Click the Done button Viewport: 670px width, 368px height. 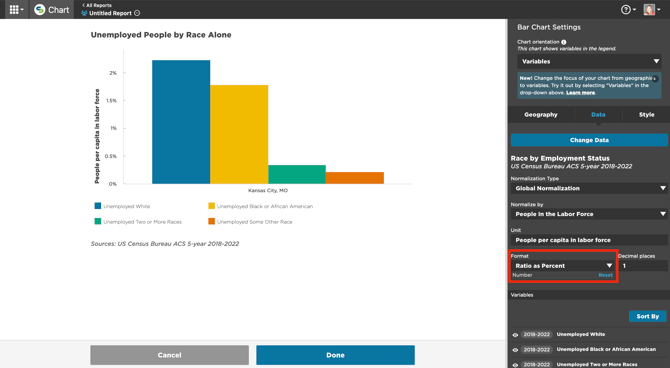point(335,355)
